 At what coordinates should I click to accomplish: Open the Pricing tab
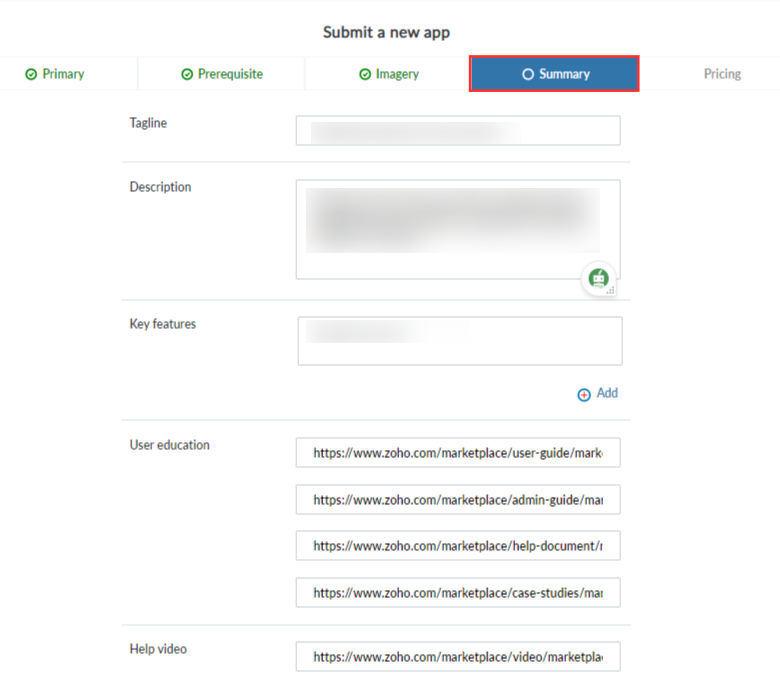(721, 74)
